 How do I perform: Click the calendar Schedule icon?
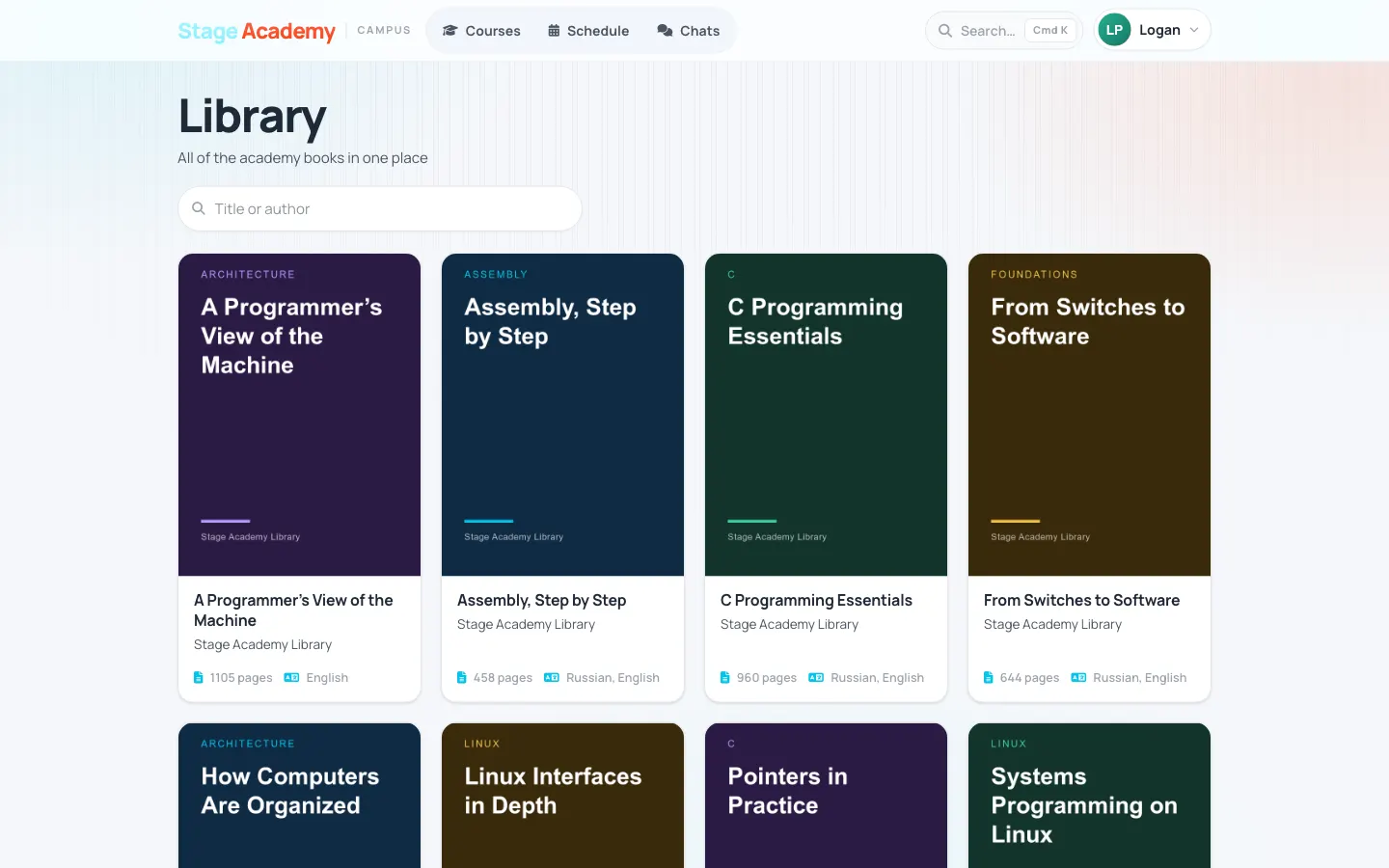pos(554,31)
